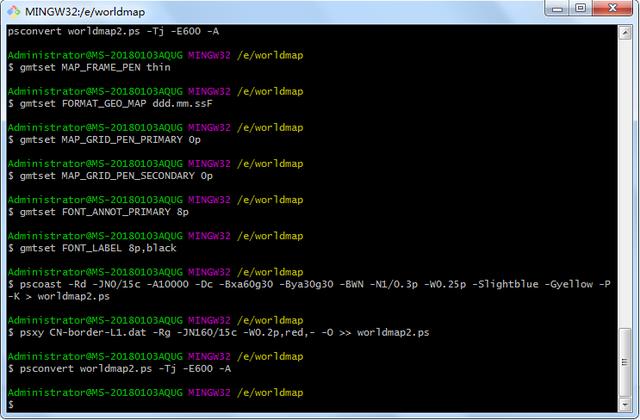This screenshot has height=420, width=640.
Task: Minimize the MINGW32 terminal window
Action: [x=558, y=8]
